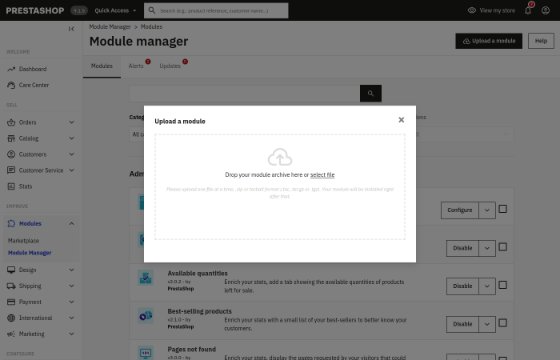Collapse the Modules menu chevron
Screen dimensions: 560x360
tap(71, 224)
